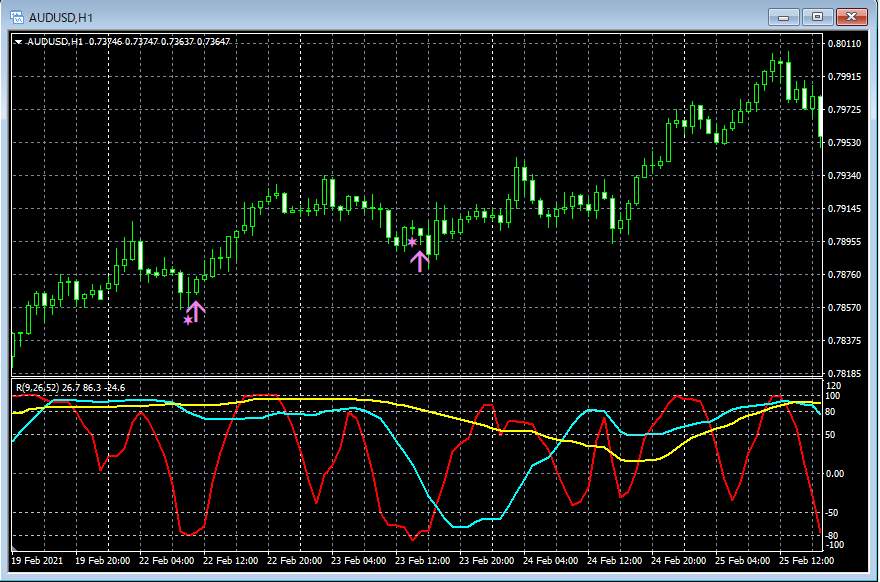Image resolution: width=880 pixels, height=582 pixels.
Task: Click the purple up arrow near 23 Feb 12:00
Action: pos(420,260)
